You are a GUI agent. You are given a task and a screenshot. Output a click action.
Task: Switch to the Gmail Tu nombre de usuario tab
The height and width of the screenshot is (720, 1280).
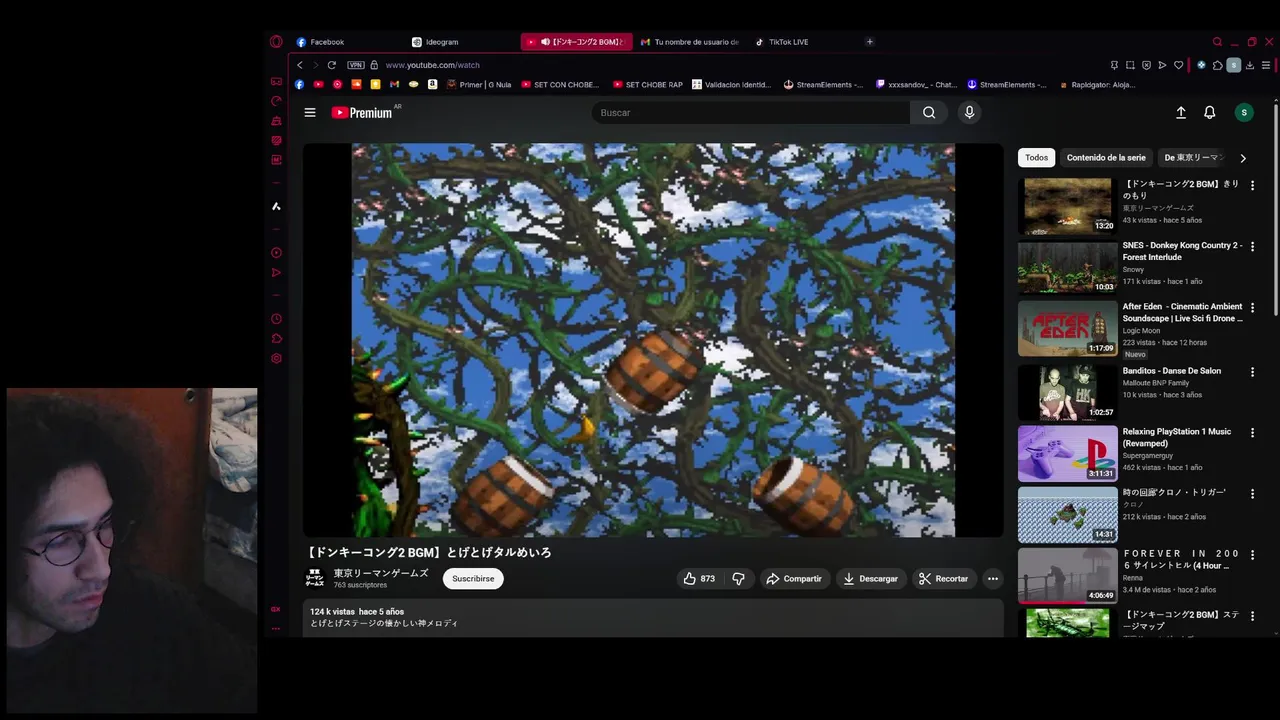(x=690, y=42)
